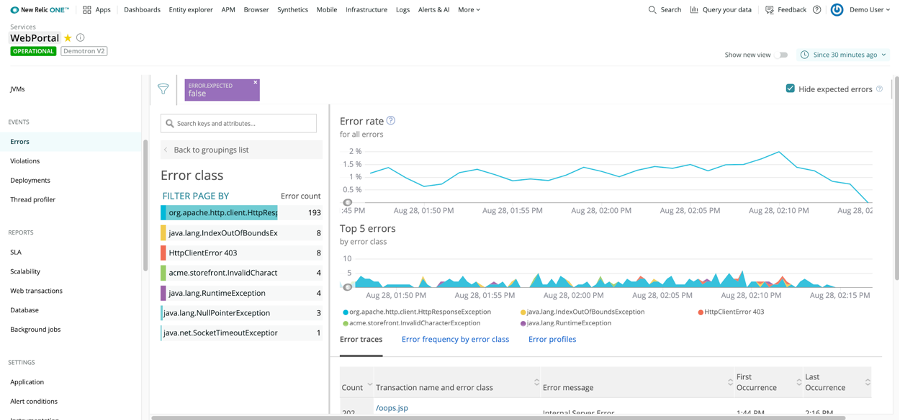Screen dimensions: 899x420
Task: Toggle HttpResponseException series in legend
Action: click(417, 312)
